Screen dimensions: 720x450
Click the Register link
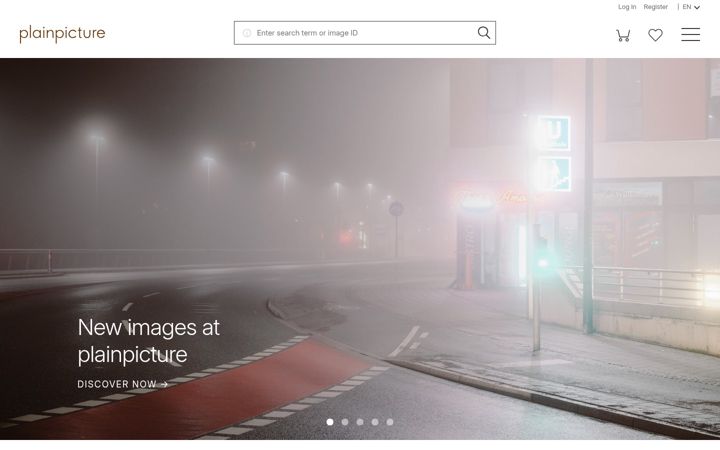pyautogui.click(x=655, y=7)
